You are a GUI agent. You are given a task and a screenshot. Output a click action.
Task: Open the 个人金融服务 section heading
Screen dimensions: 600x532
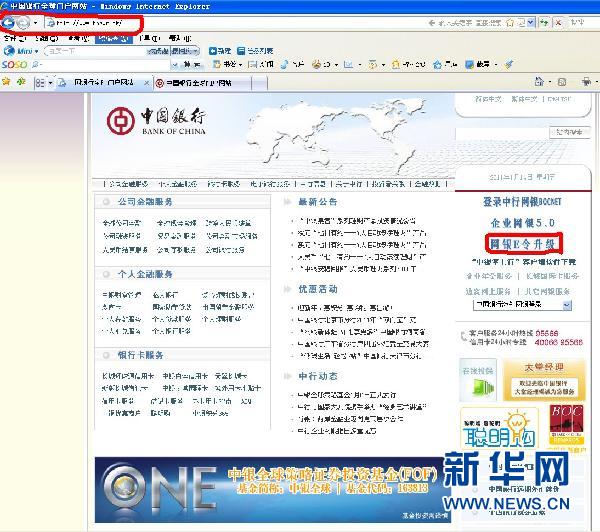(145, 274)
